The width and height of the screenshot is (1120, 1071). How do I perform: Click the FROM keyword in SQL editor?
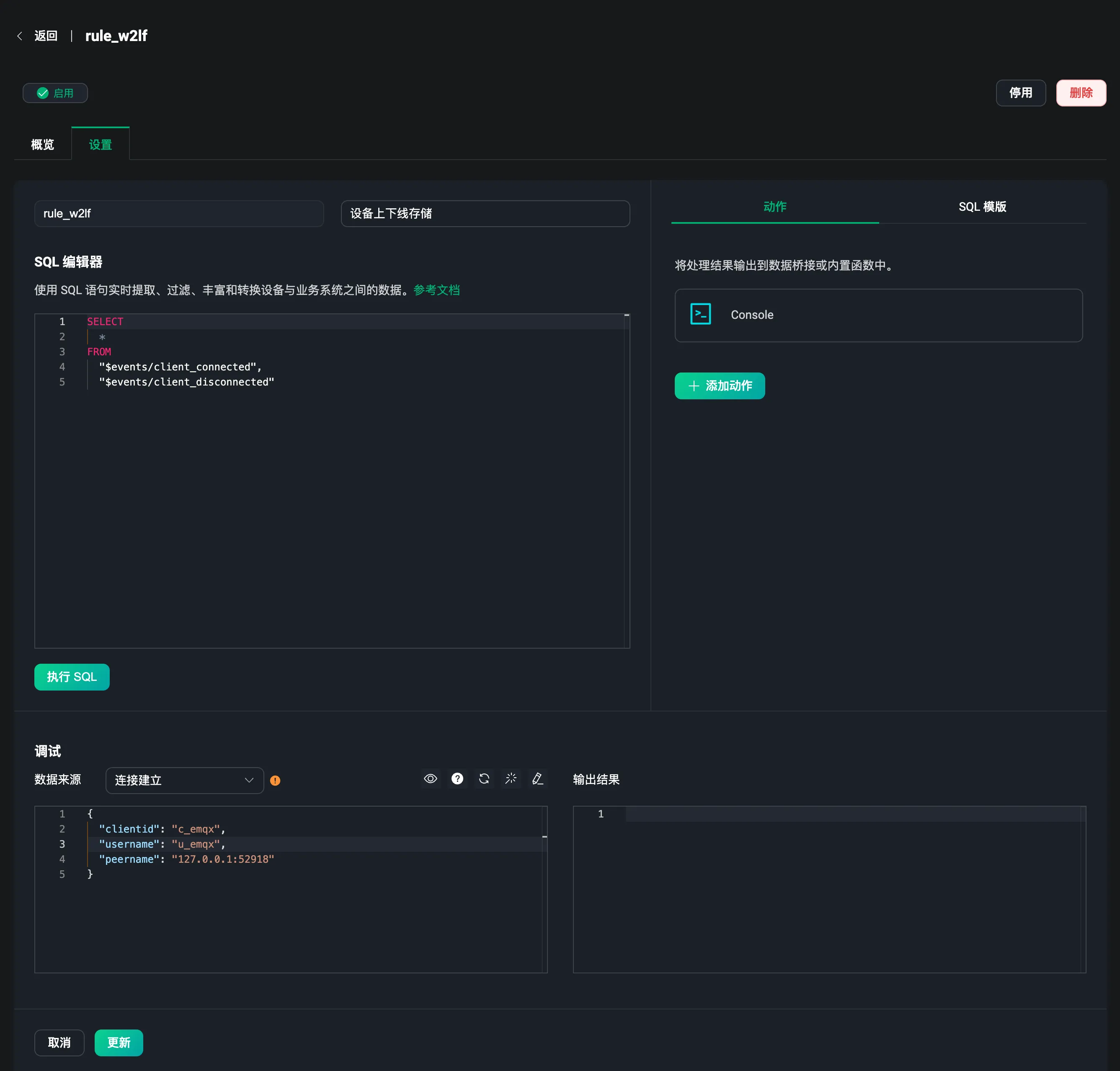(99, 352)
